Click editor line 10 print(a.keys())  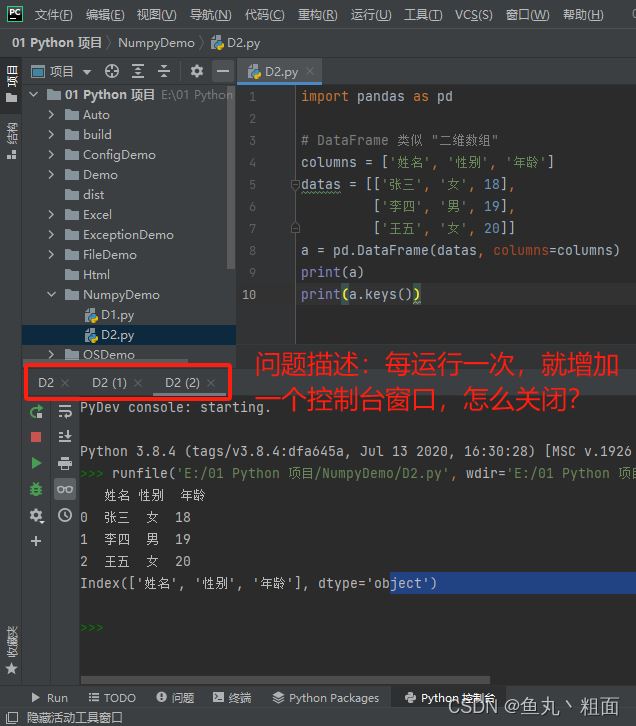pyautogui.click(x=360, y=294)
